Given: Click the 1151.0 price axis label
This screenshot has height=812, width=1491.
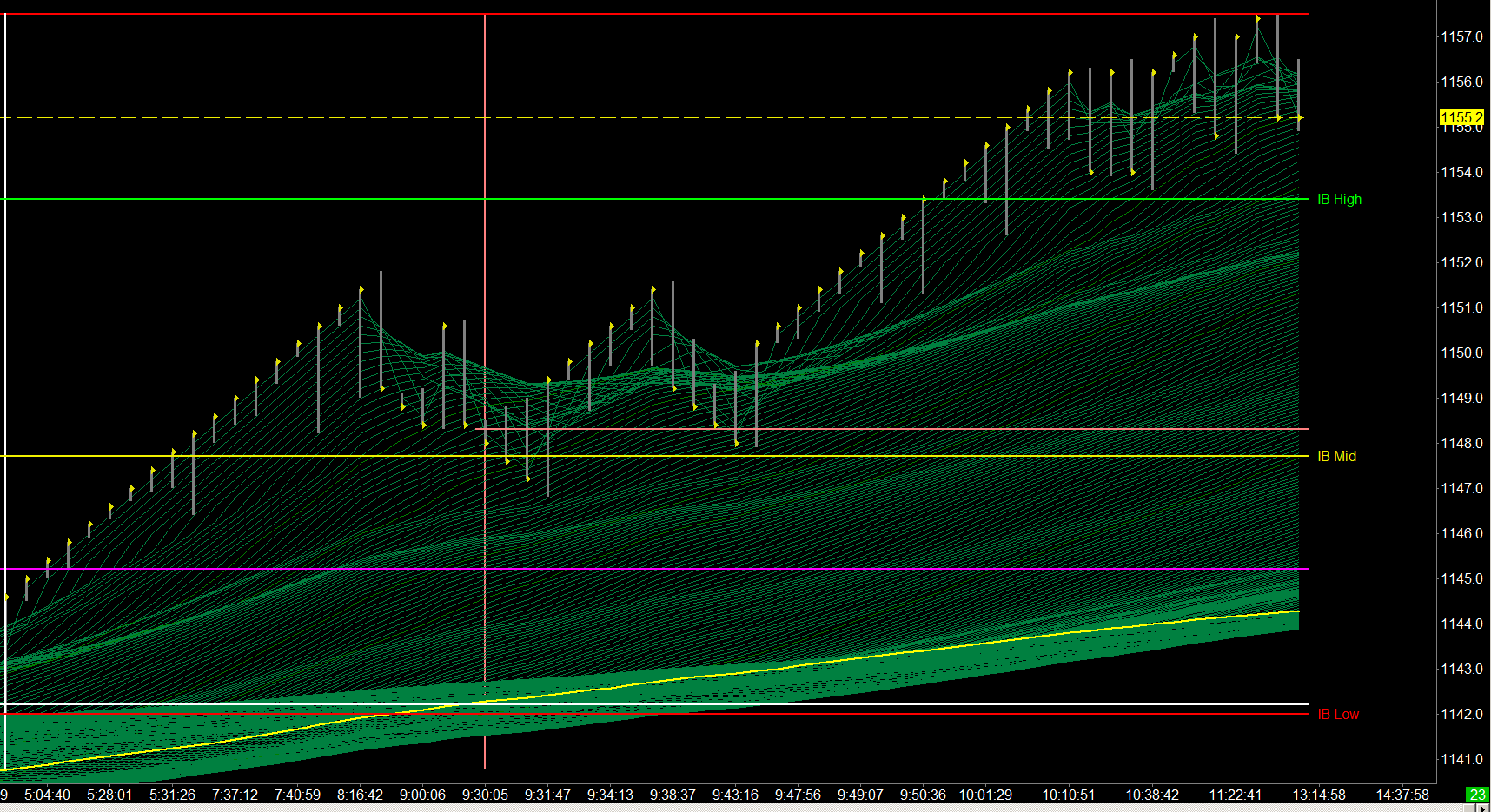Looking at the screenshot, I should point(1461,308).
